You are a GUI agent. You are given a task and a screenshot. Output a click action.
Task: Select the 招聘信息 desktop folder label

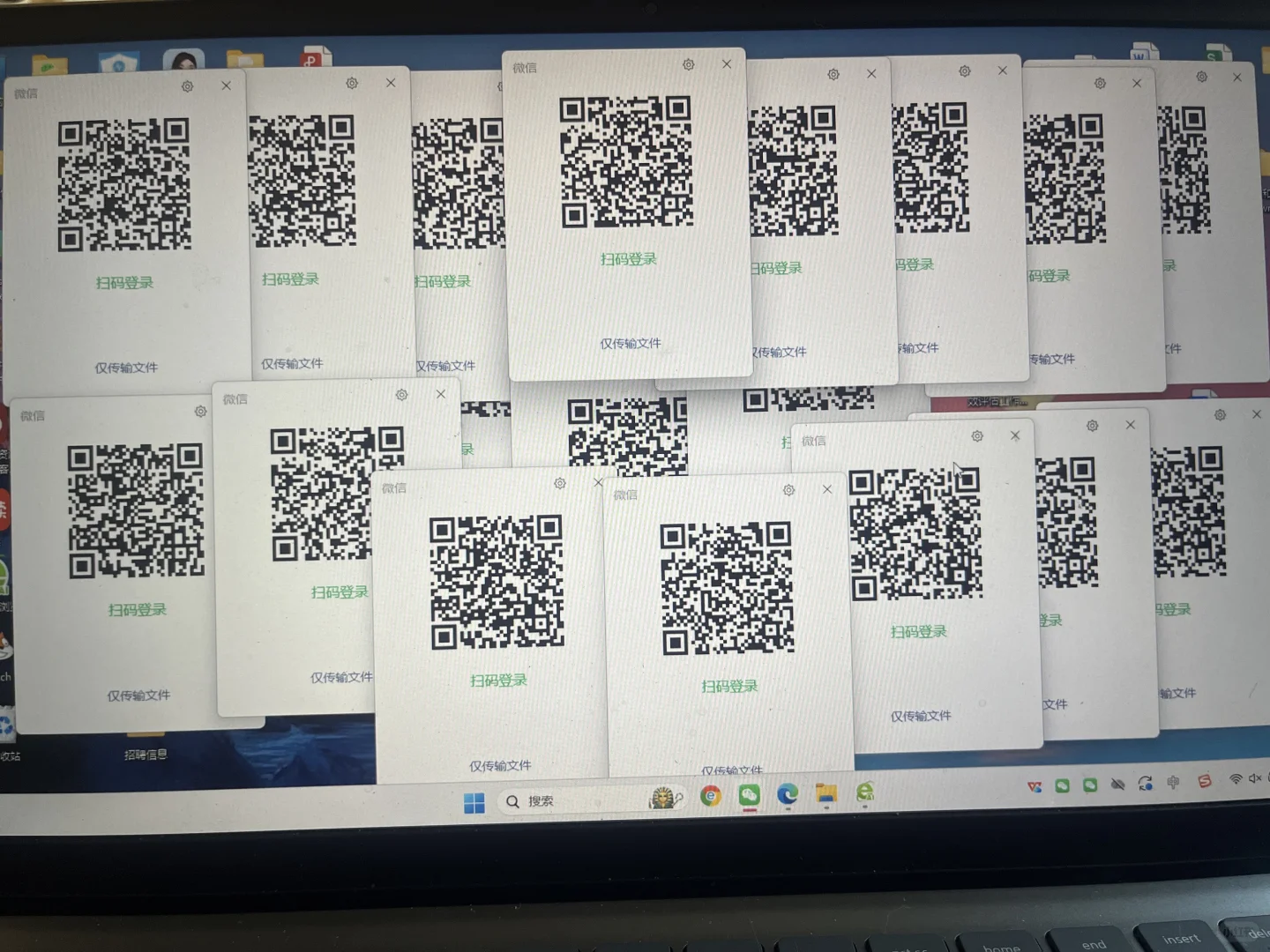(x=146, y=755)
